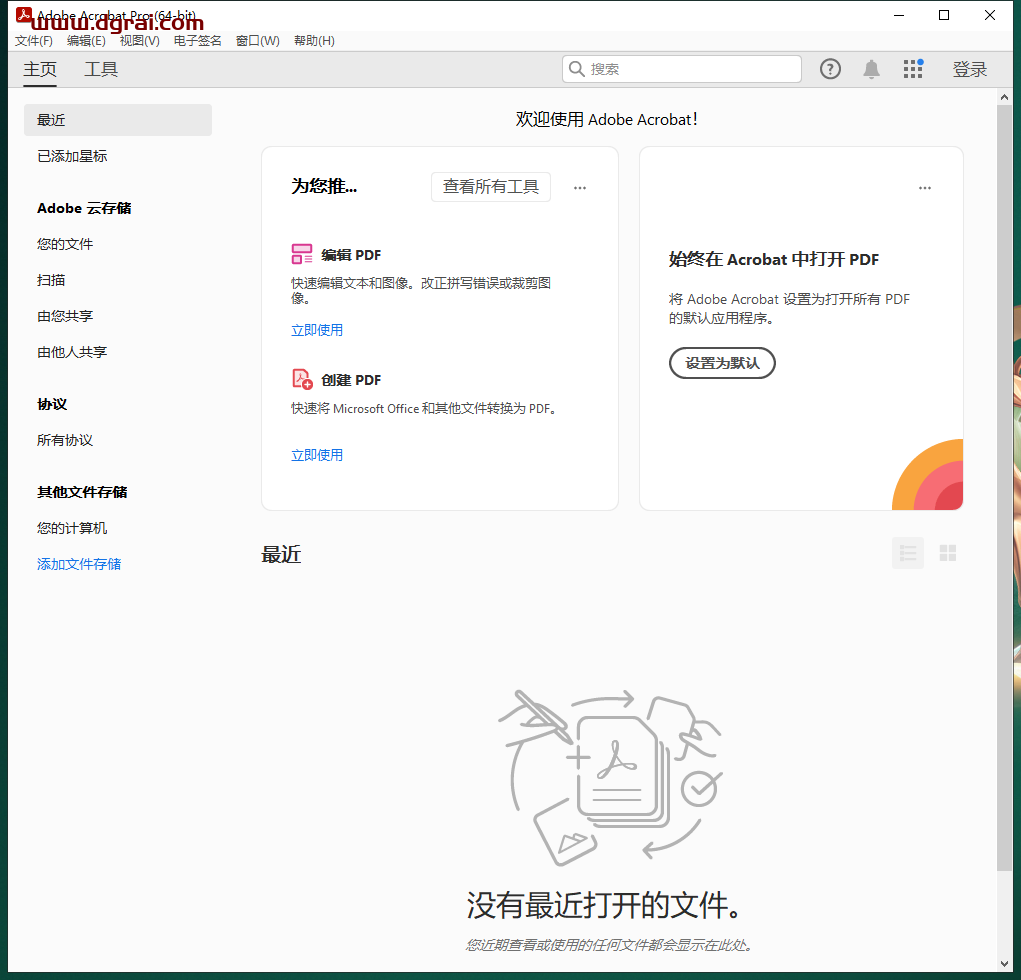The height and width of the screenshot is (980, 1021).
Task: Click the Adobe Acrobat logo in title bar
Action: click(x=23, y=14)
